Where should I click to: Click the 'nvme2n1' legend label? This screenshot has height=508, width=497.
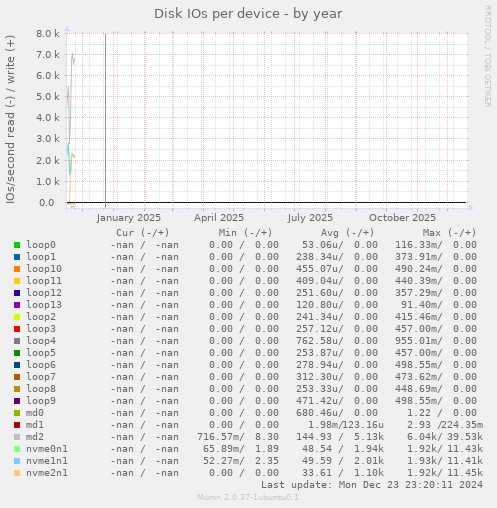47,473
